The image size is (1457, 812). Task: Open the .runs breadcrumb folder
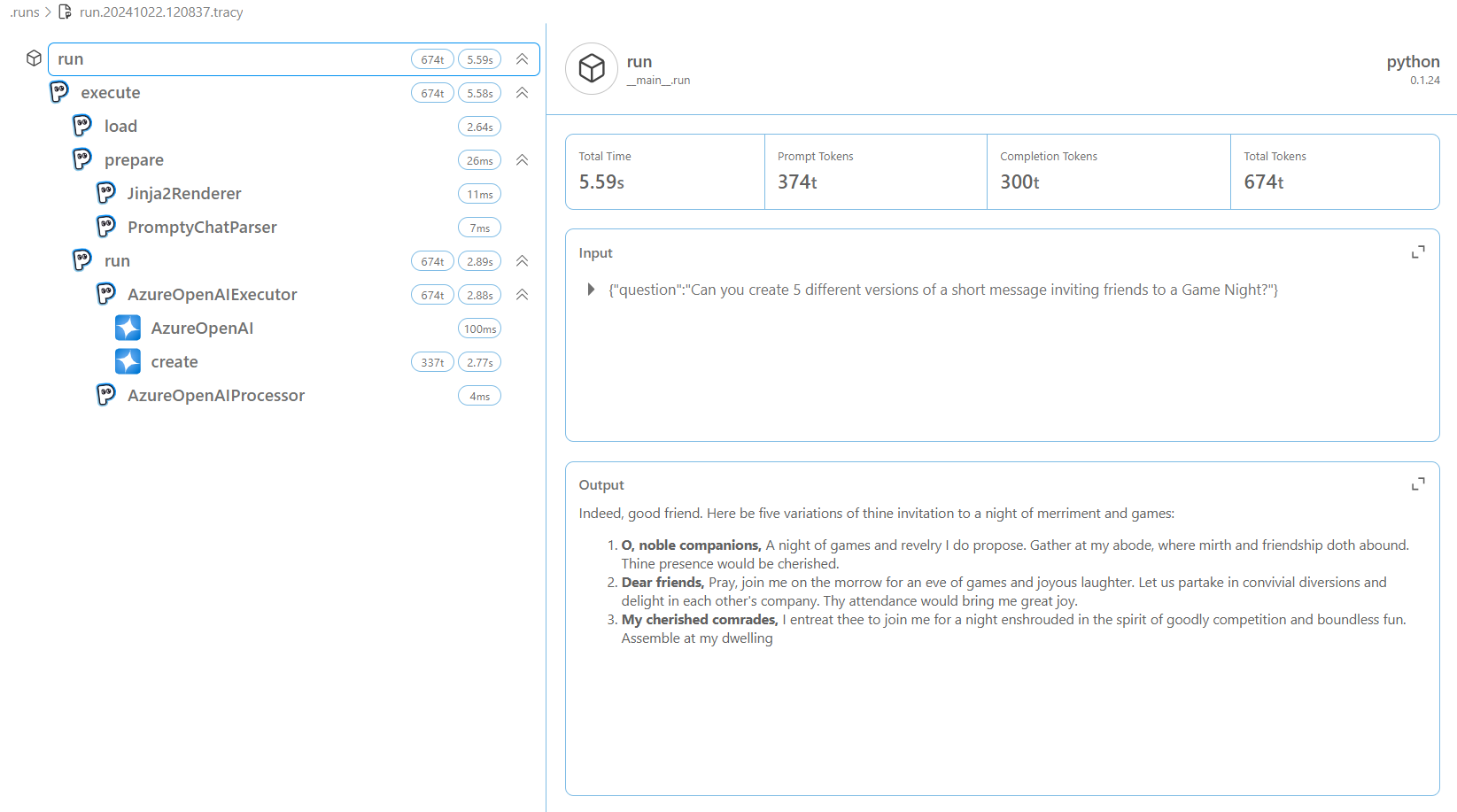coord(24,12)
